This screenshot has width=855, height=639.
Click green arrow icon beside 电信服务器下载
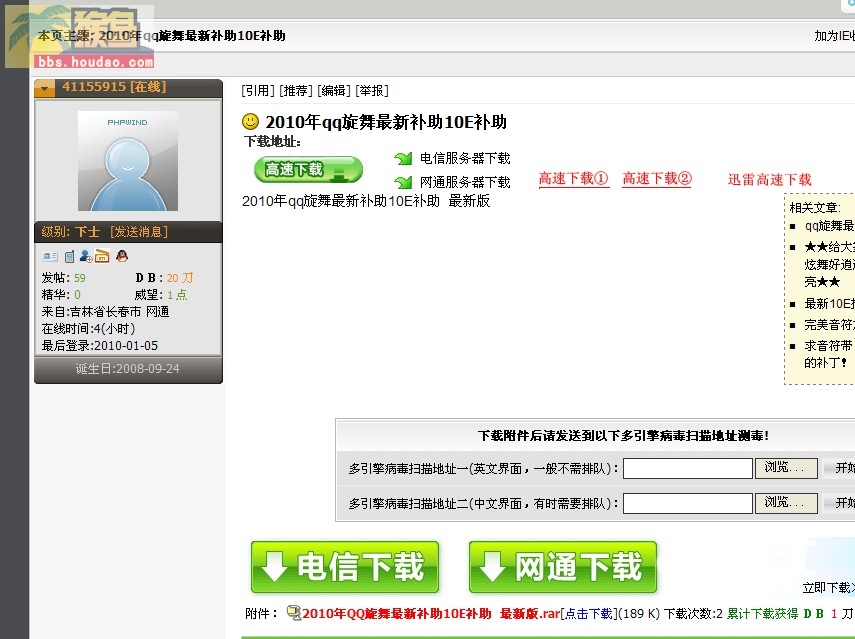[404, 159]
